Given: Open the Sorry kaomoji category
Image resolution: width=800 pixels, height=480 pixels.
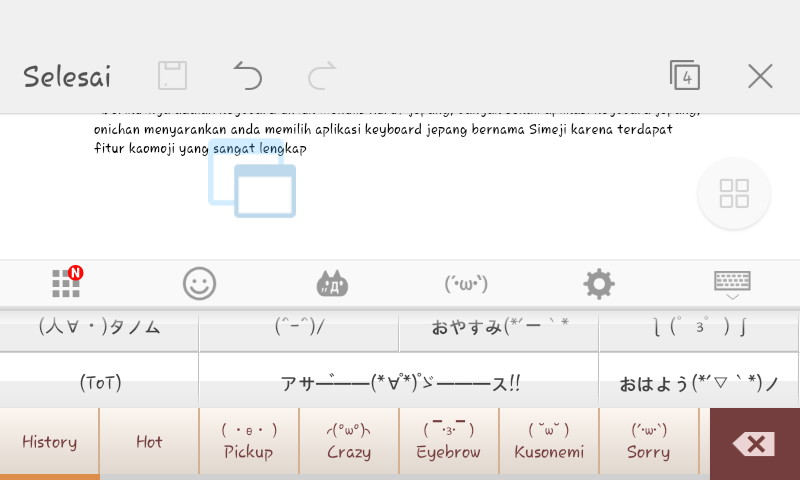Looking at the screenshot, I should click(649, 442).
